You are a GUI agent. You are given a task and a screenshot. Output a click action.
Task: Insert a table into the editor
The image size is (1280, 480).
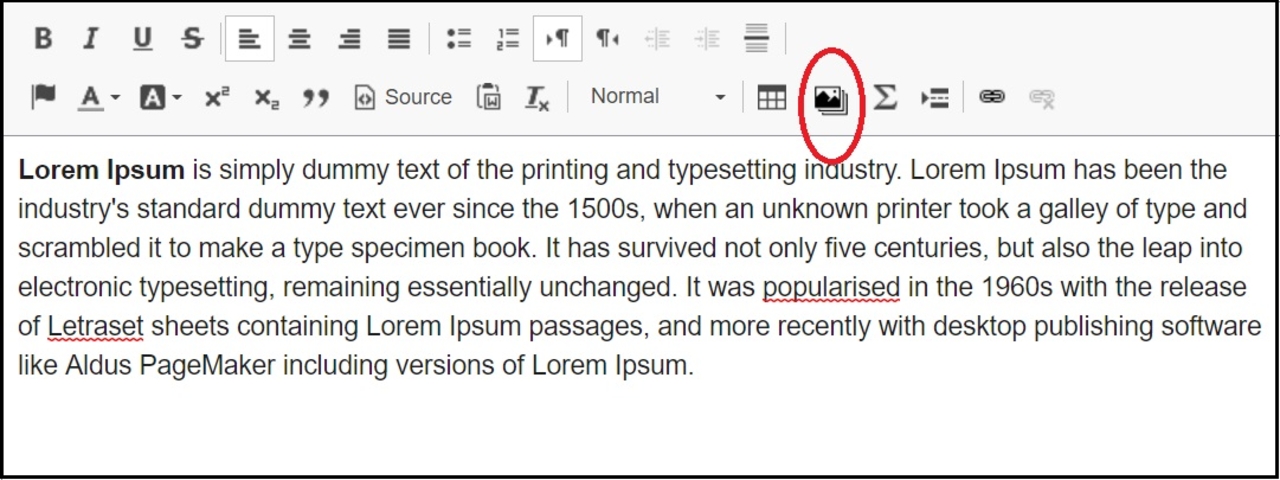(x=771, y=98)
